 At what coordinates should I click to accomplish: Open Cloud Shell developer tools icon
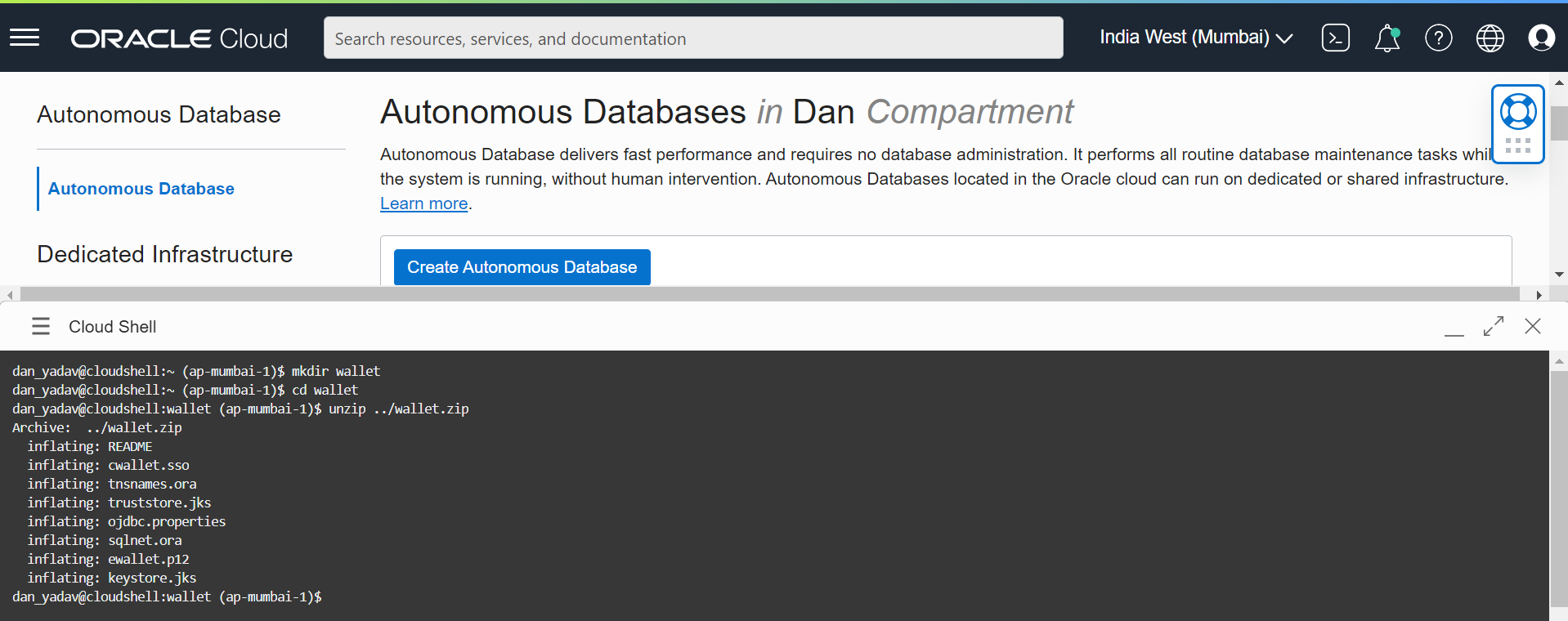coord(1335,38)
